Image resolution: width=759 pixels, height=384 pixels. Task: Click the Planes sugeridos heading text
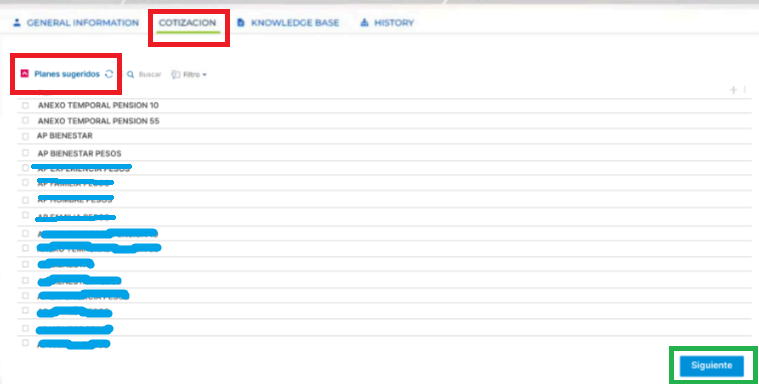(x=67, y=74)
